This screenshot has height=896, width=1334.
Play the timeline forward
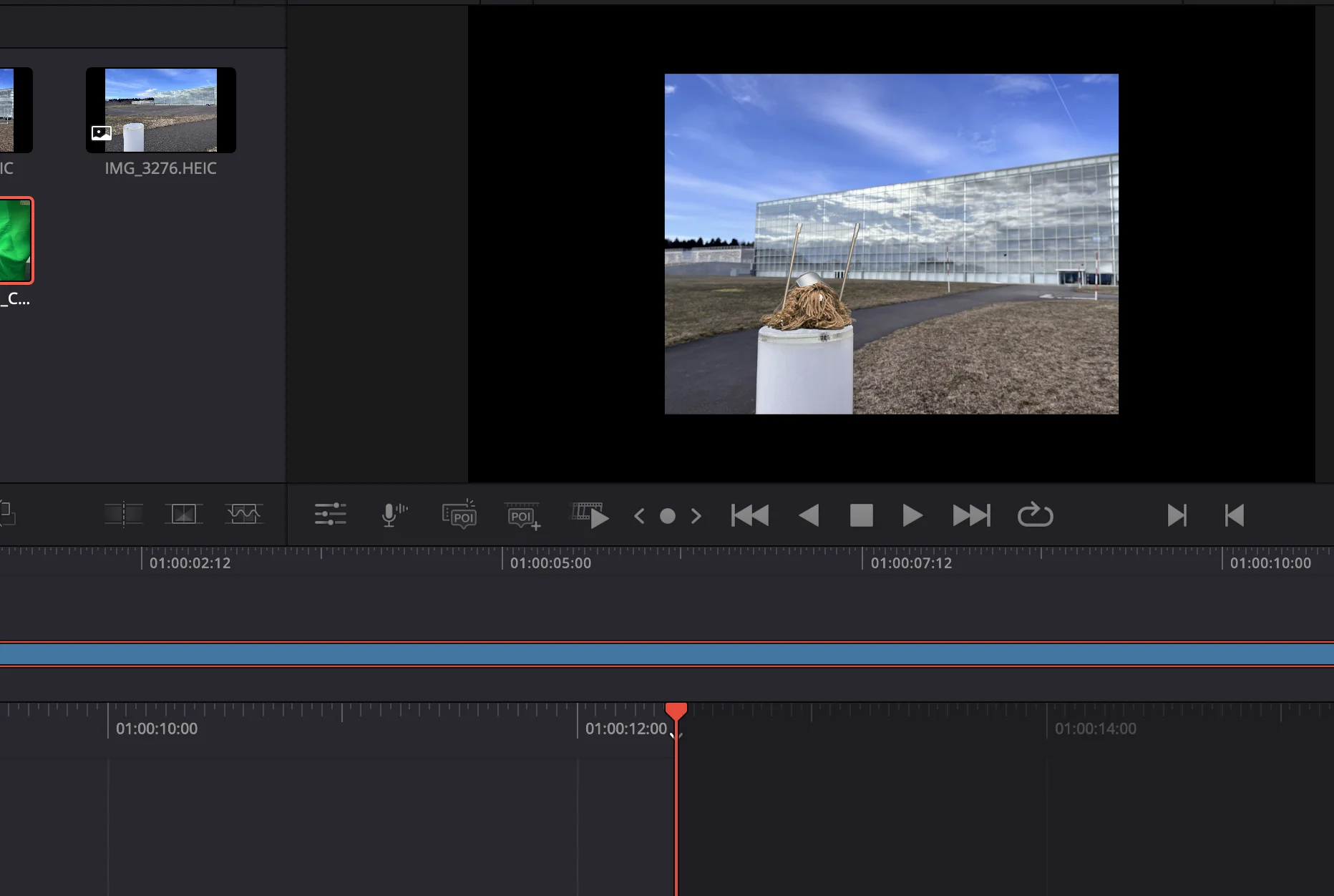pyautogui.click(x=912, y=515)
